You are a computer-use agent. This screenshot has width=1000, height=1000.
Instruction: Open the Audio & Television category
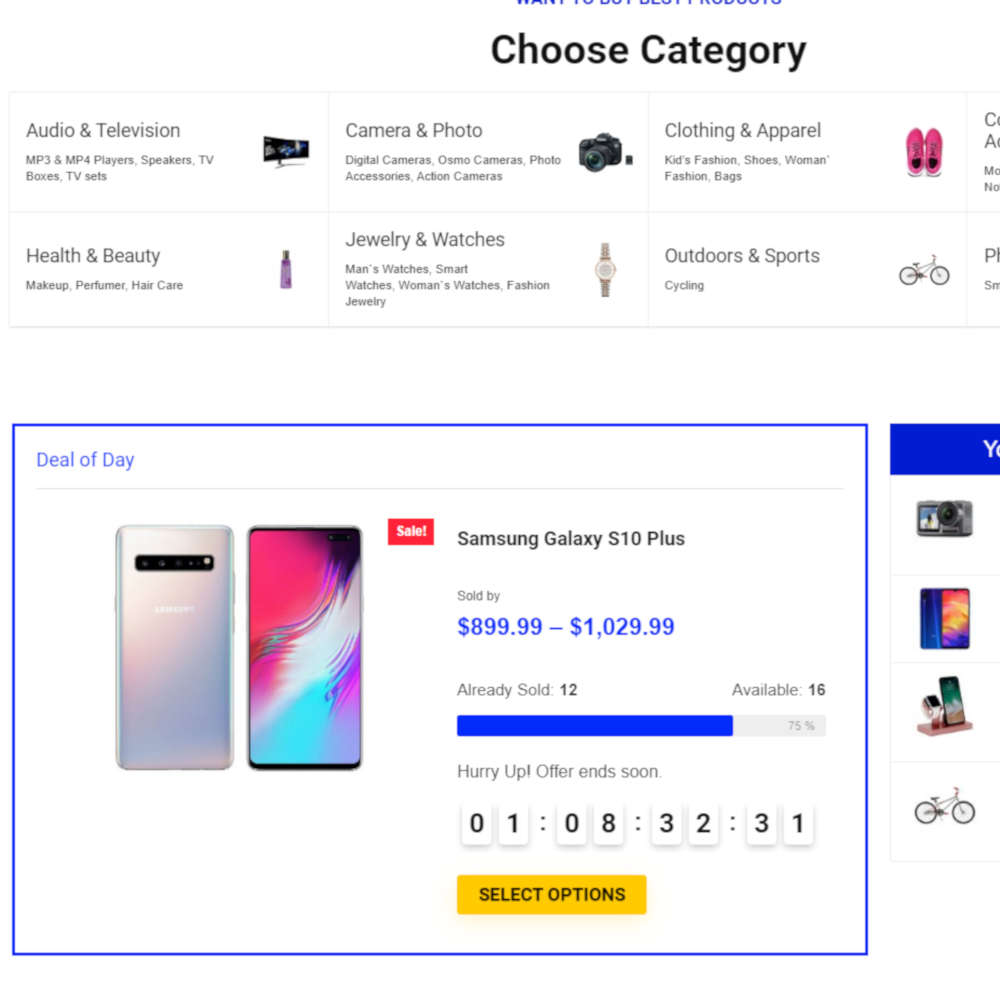[x=103, y=131]
